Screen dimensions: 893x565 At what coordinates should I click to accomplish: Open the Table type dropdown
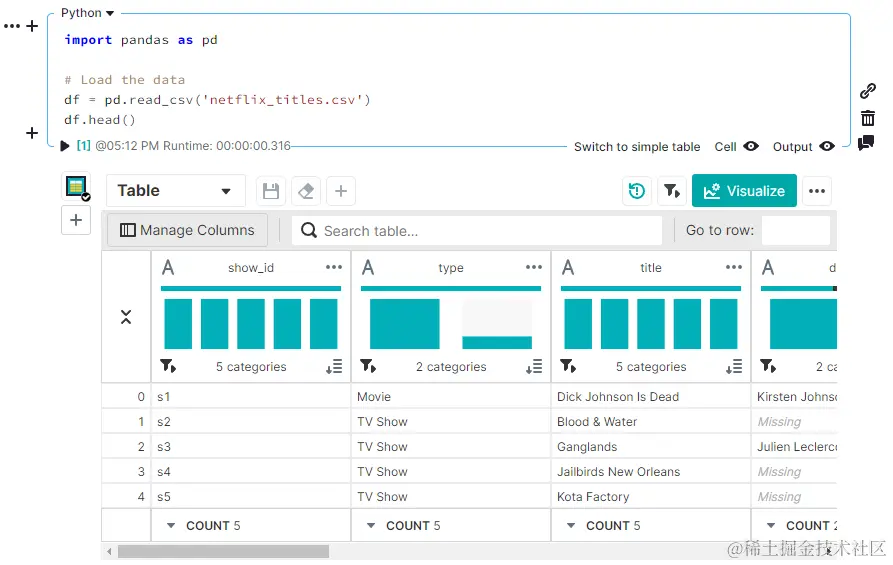(x=175, y=190)
